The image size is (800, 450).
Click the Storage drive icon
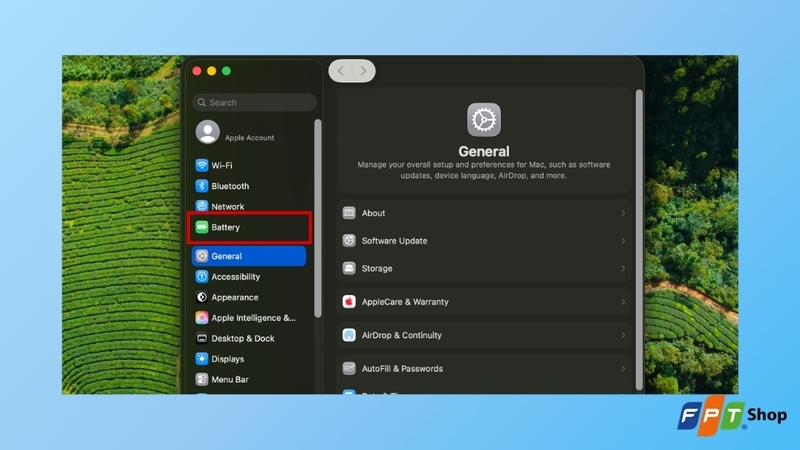tap(349, 268)
